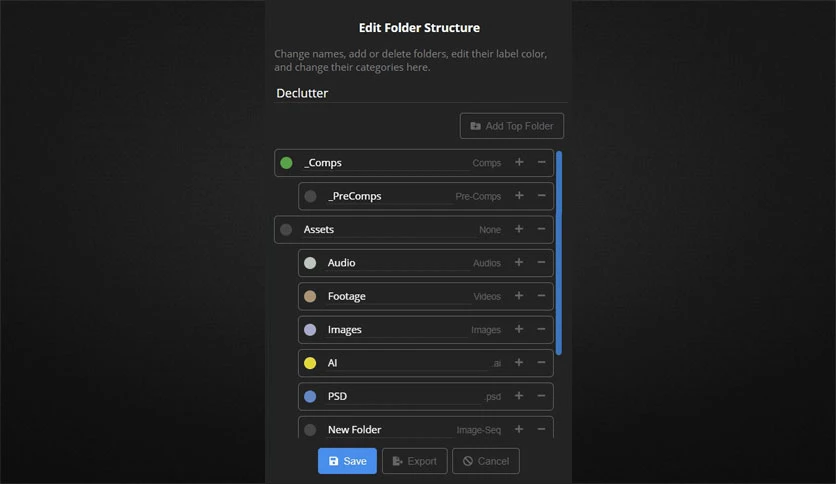Change lavender label color of Images
Screen dimensions: 836x484
[x=310, y=329]
